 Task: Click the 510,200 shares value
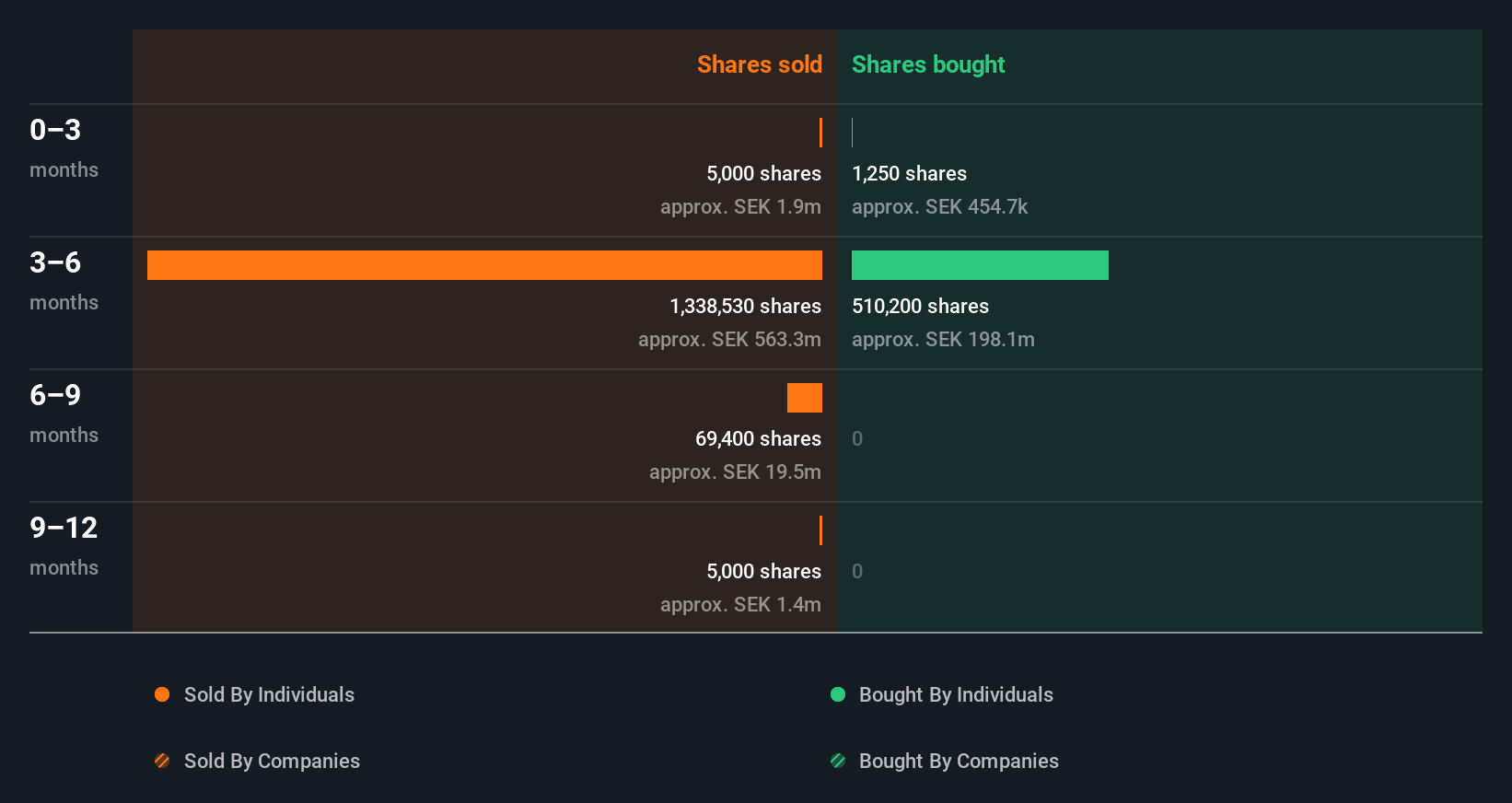[920, 306]
